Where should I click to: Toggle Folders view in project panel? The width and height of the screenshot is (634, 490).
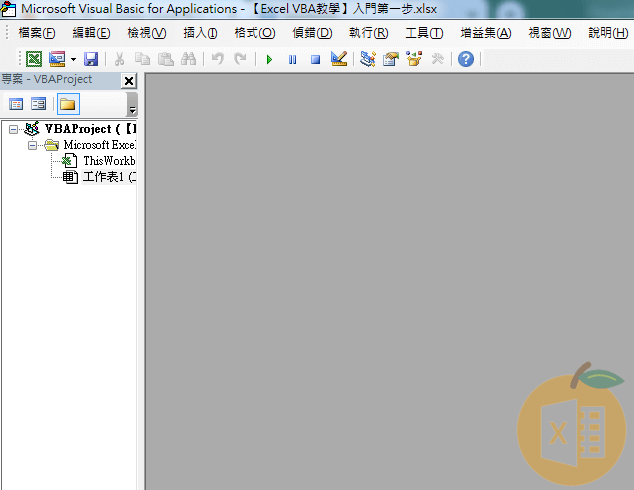67,103
